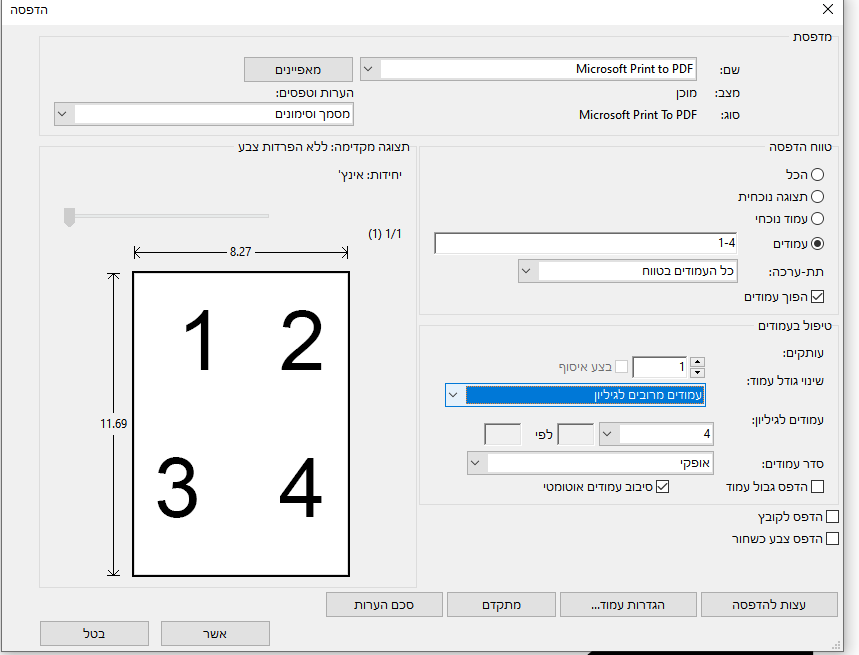
Task: Close the print dialog with X
Action: pos(828,9)
